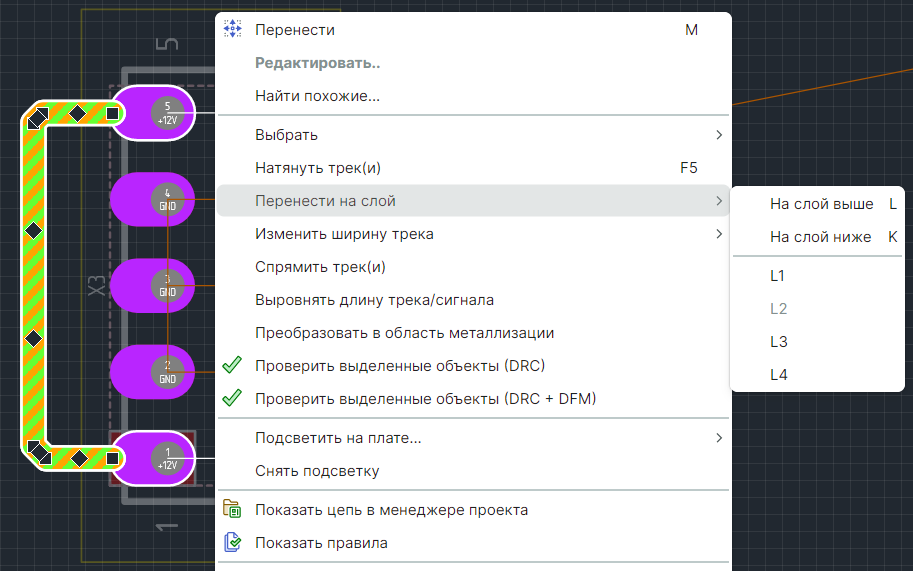Select Выровнять длину трека/сигнала
The image size is (913, 571).
473,300
